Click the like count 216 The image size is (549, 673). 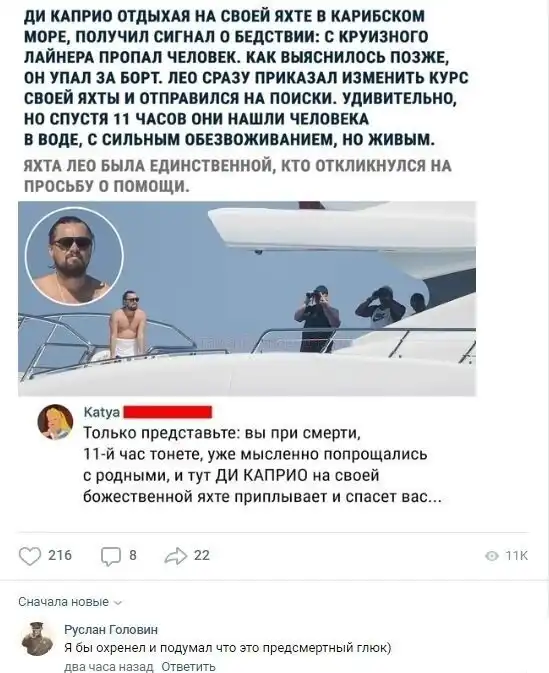point(60,555)
